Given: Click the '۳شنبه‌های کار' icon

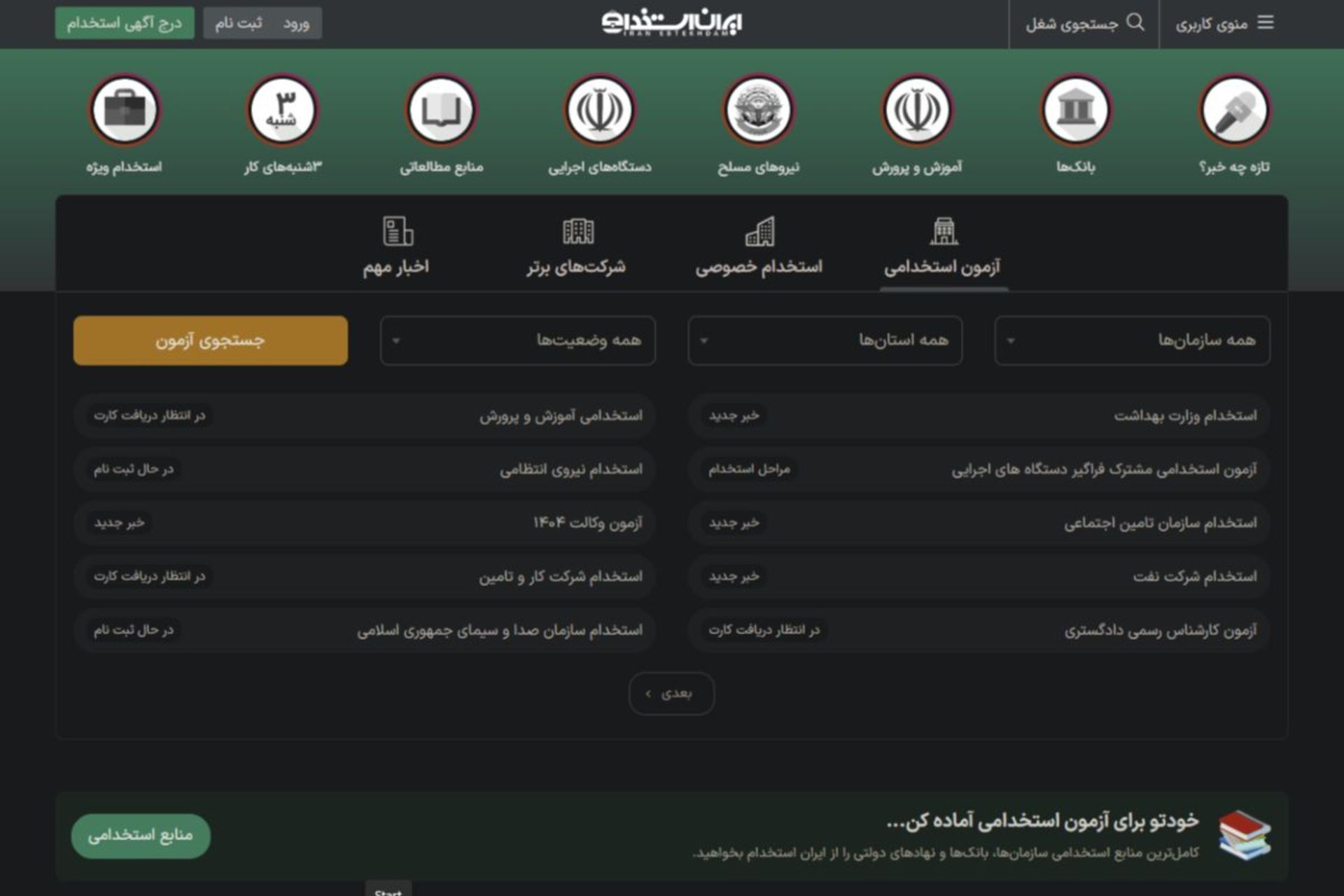Looking at the screenshot, I should click(x=282, y=110).
